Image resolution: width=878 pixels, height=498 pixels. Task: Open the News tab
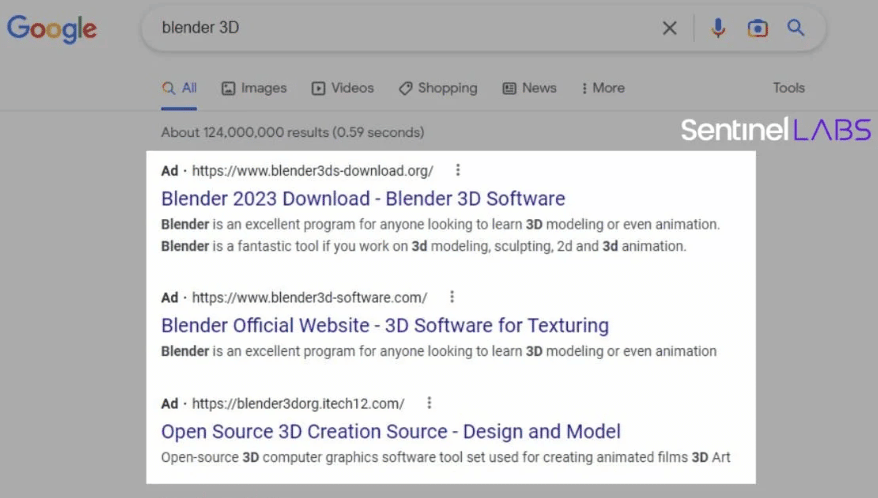[529, 88]
